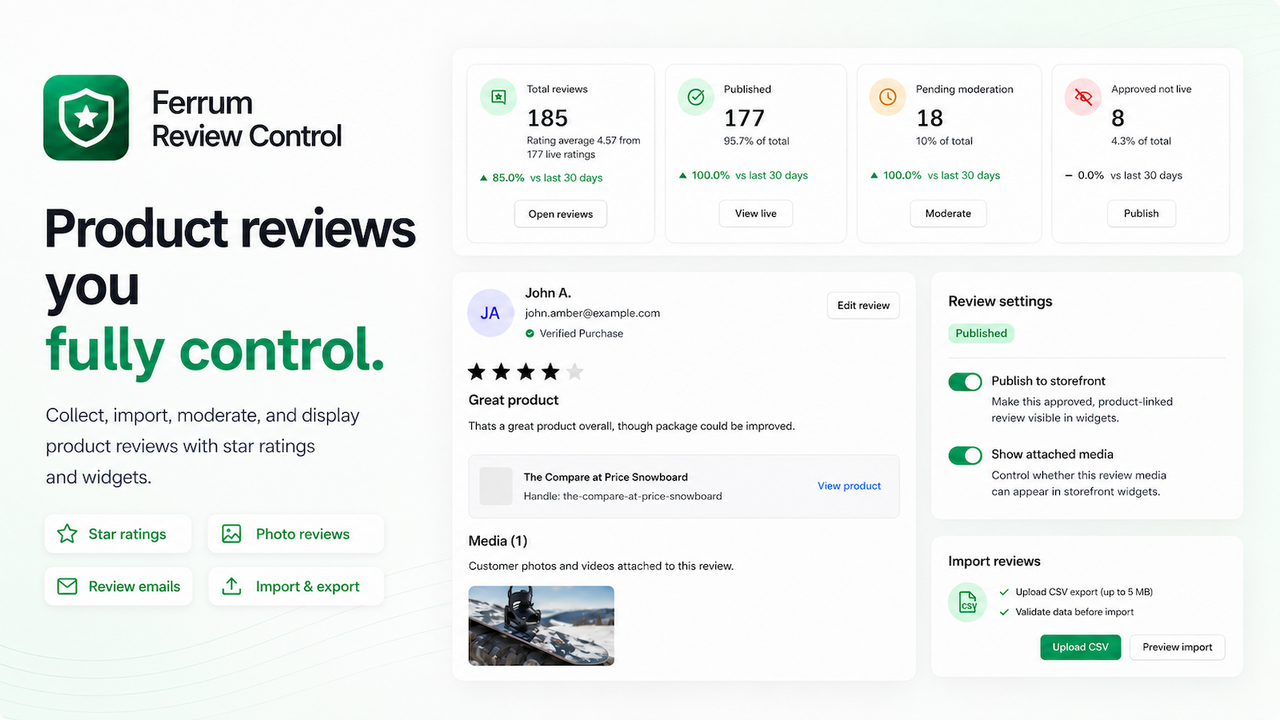Open the snowboard media thumbnail
The width and height of the screenshot is (1280, 720).
(541, 626)
